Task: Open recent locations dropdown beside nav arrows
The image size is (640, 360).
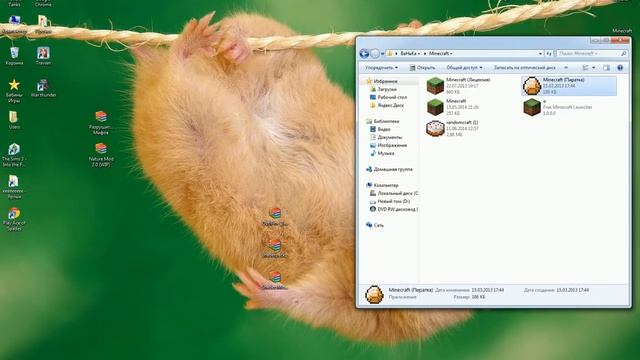Action: tap(382, 54)
